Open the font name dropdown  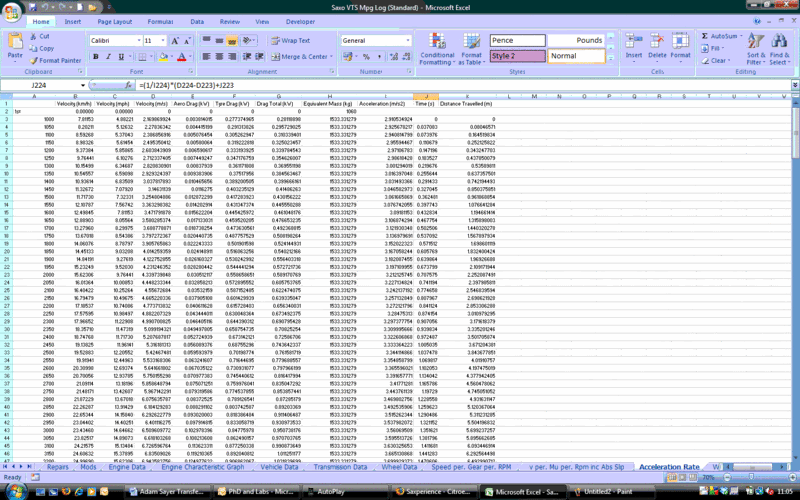(139, 41)
